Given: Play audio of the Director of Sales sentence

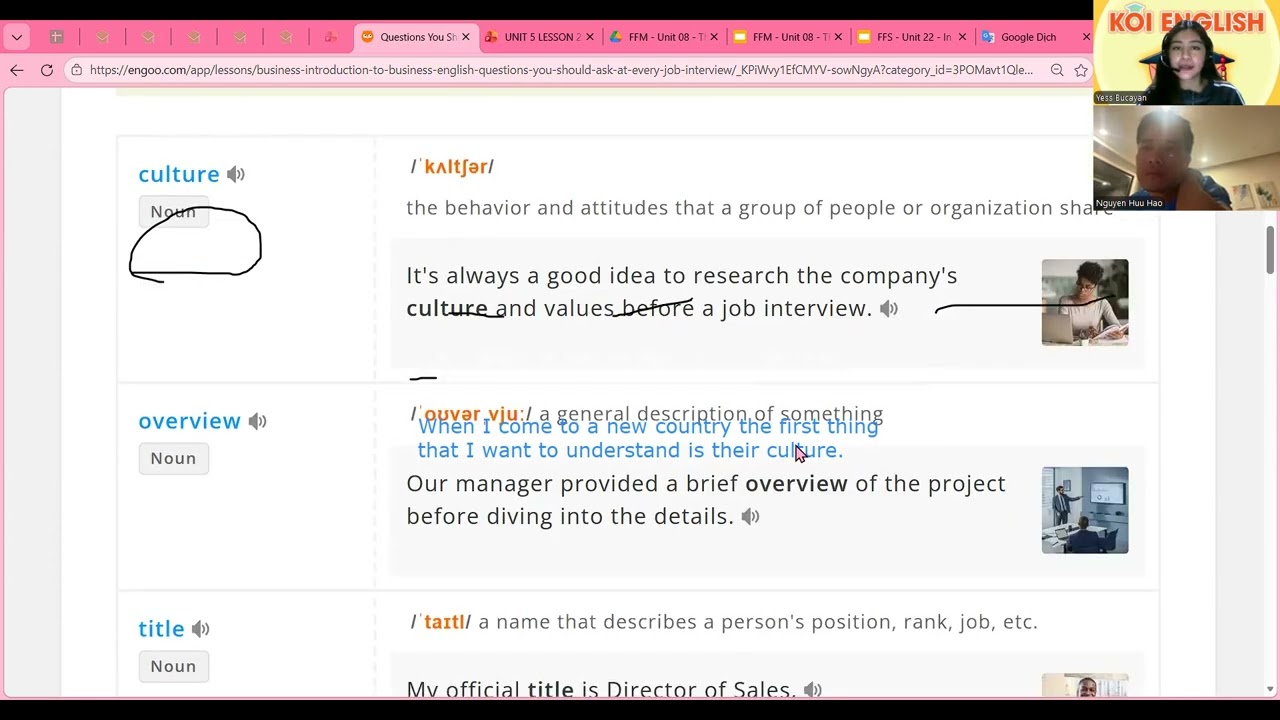Looking at the screenshot, I should click(x=813, y=689).
